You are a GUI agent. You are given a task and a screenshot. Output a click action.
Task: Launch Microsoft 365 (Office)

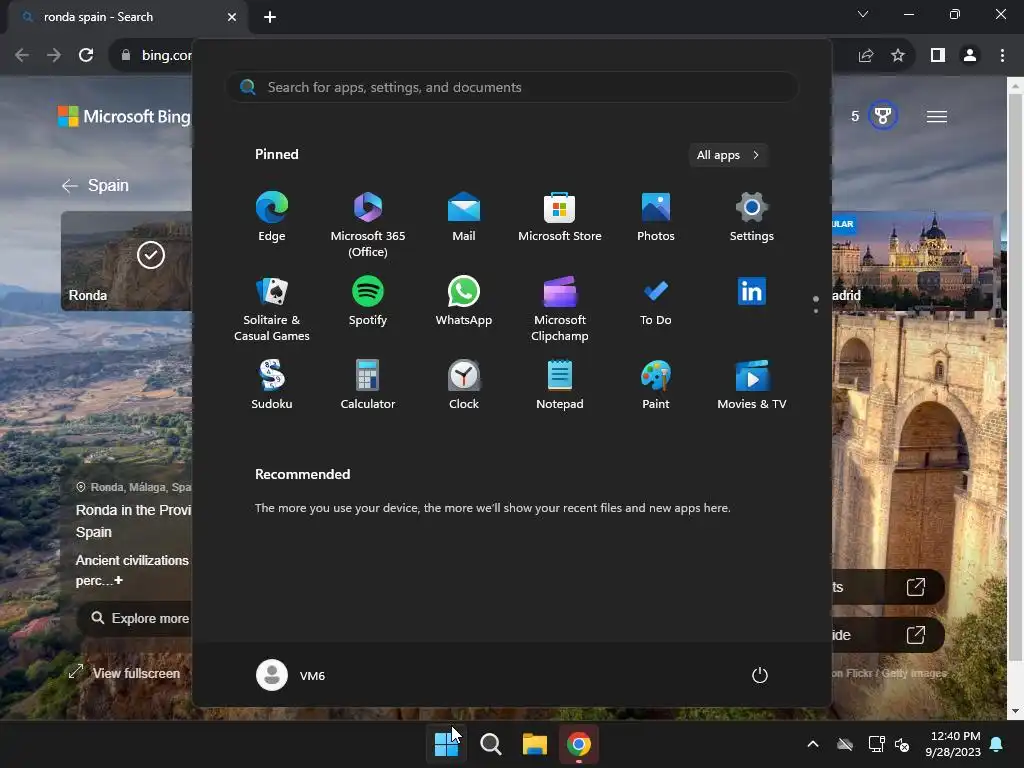click(x=368, y=224)
